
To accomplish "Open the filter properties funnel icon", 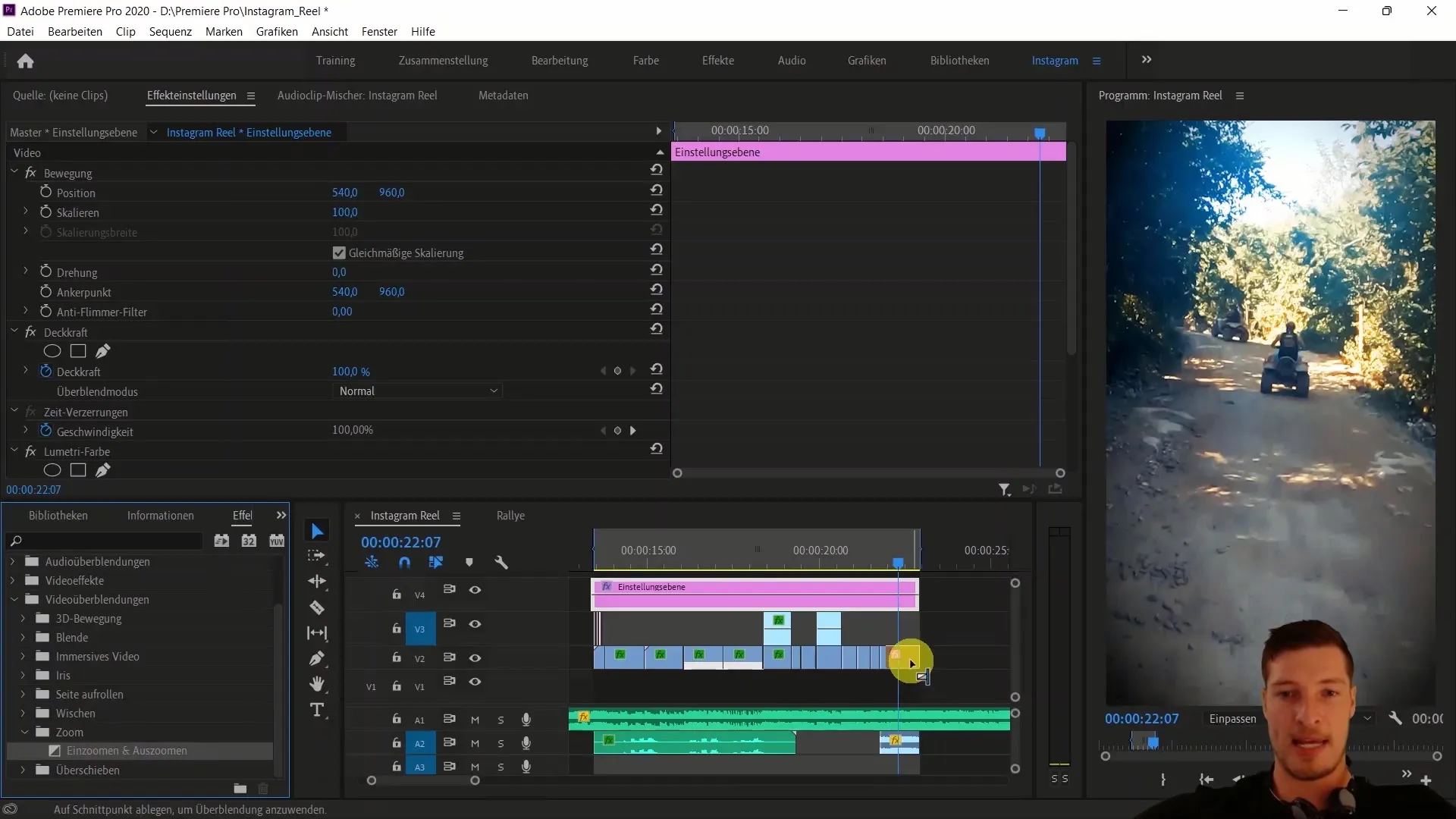I will (1005, 490).
